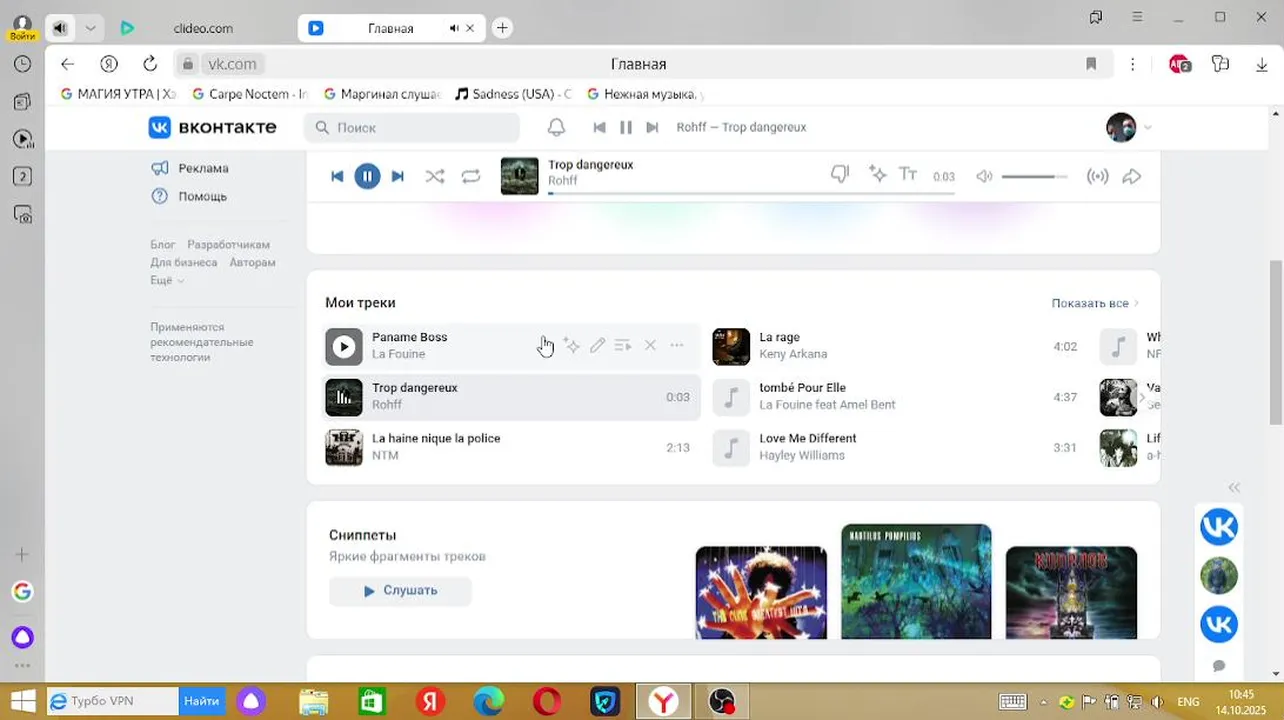Open the Keny Arkana artist link

click(x=793, y=354)
